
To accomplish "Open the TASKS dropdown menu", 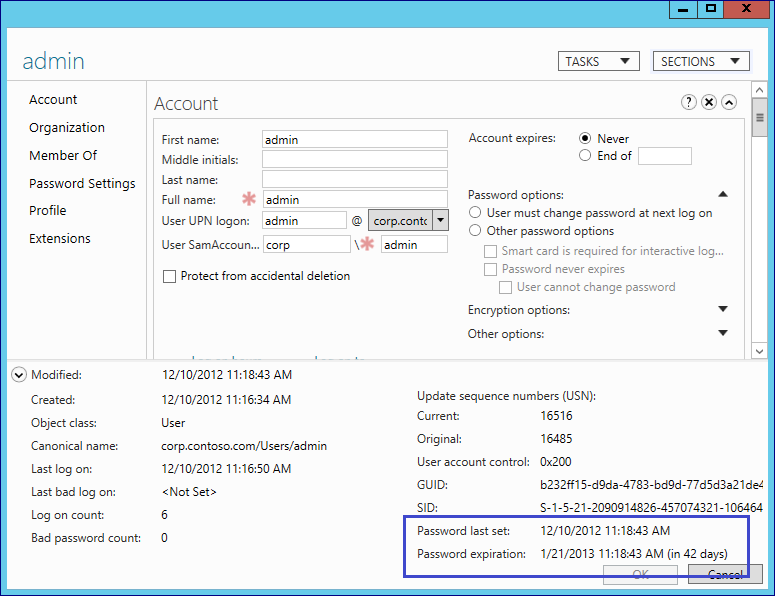I will pos(599,61).
